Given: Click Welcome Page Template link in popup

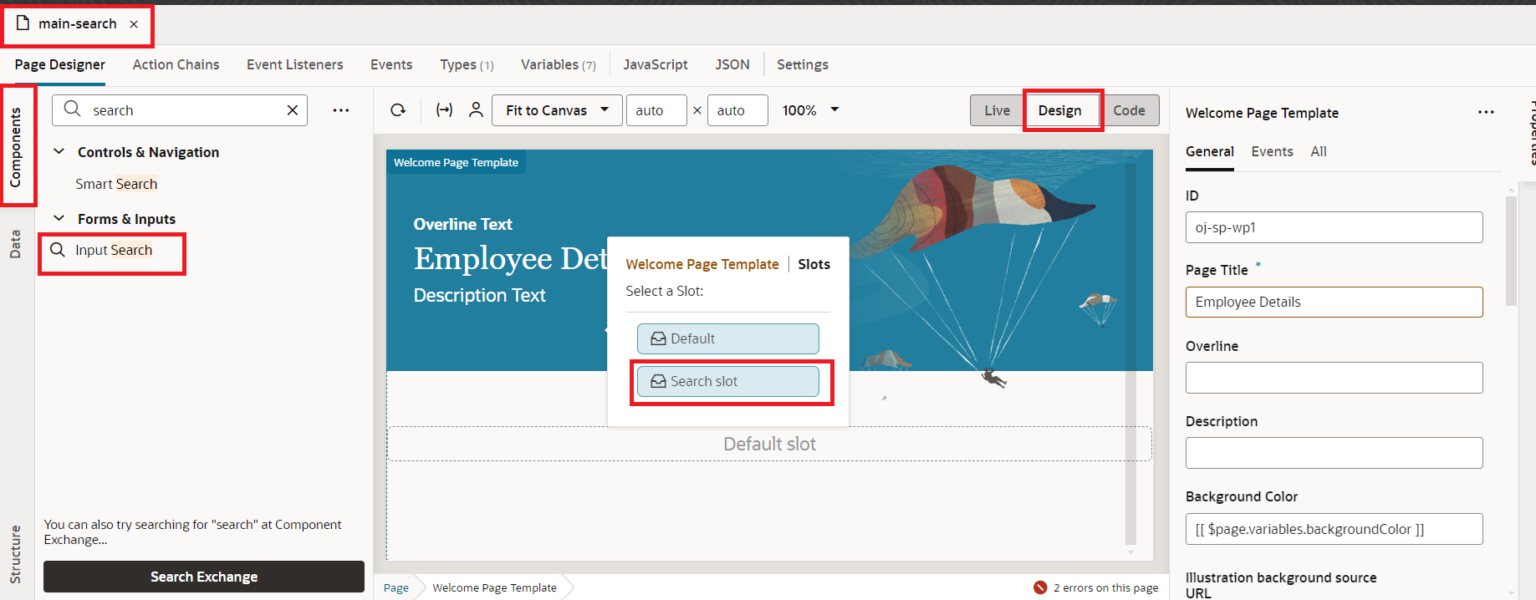Looking at the screenshot, I should click(702, 264).
